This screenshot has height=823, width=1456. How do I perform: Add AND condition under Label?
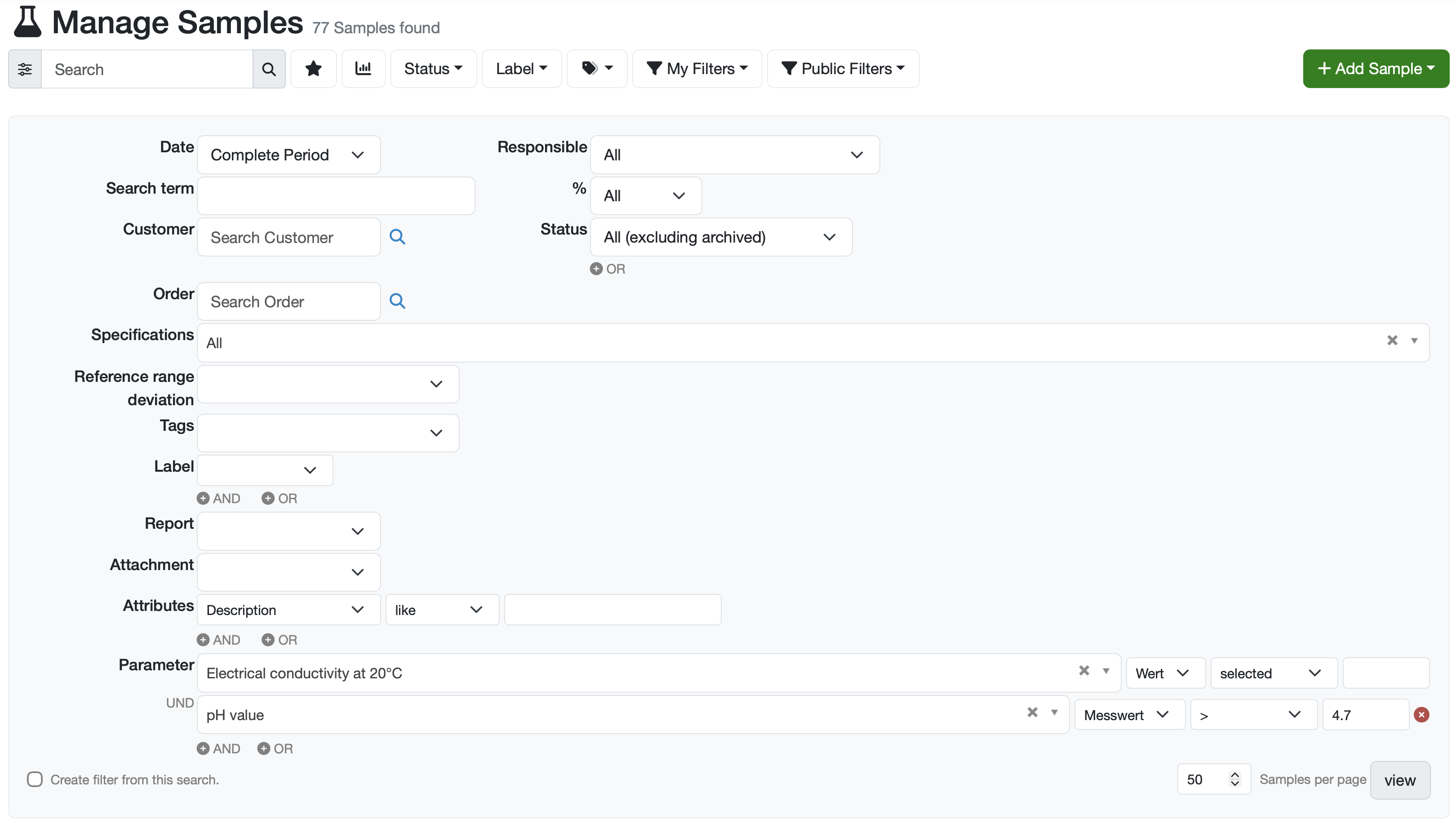pyautogui.click(x=219, y=499)
